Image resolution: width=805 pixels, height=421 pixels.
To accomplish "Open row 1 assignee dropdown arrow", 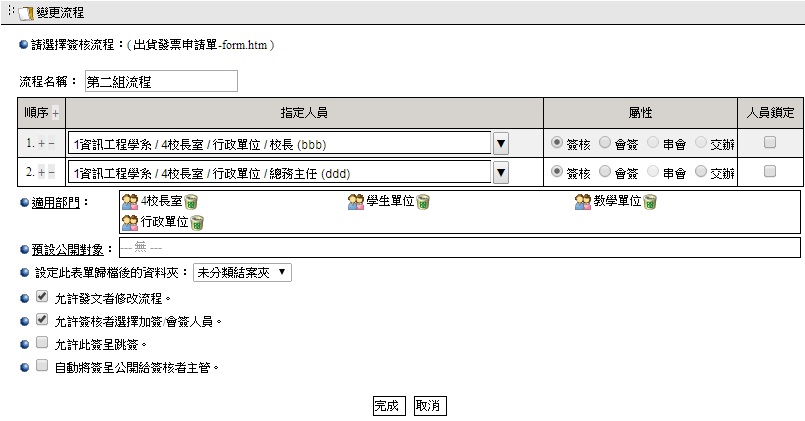I will pyautogui.click(x=501, y=144).
